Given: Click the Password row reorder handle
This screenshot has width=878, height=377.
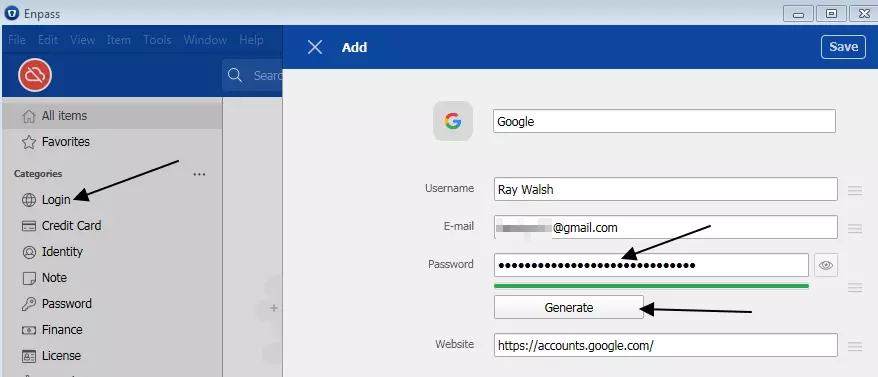Looking at the screenshot, I should [x=854, y=287].
